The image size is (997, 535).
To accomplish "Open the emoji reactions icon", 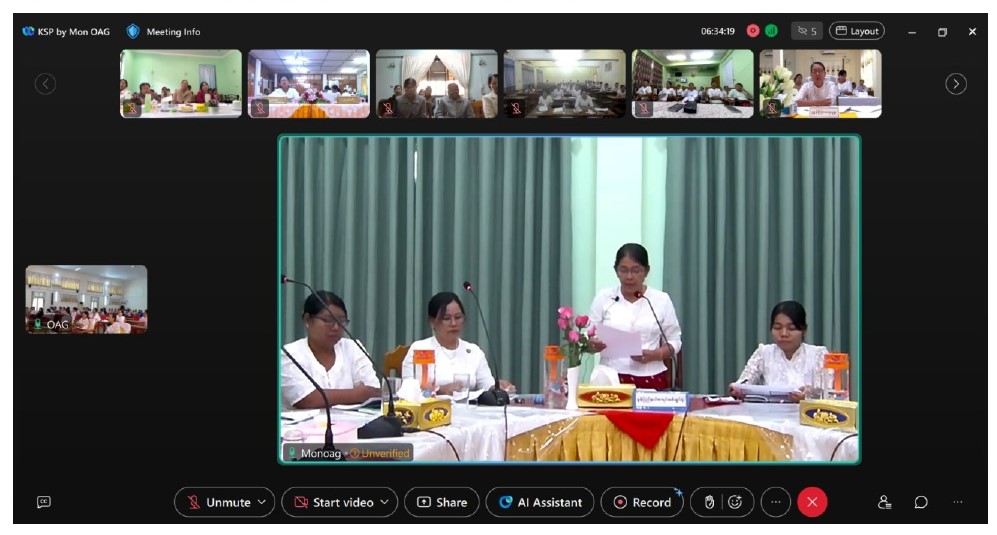I will pos(735,502).
